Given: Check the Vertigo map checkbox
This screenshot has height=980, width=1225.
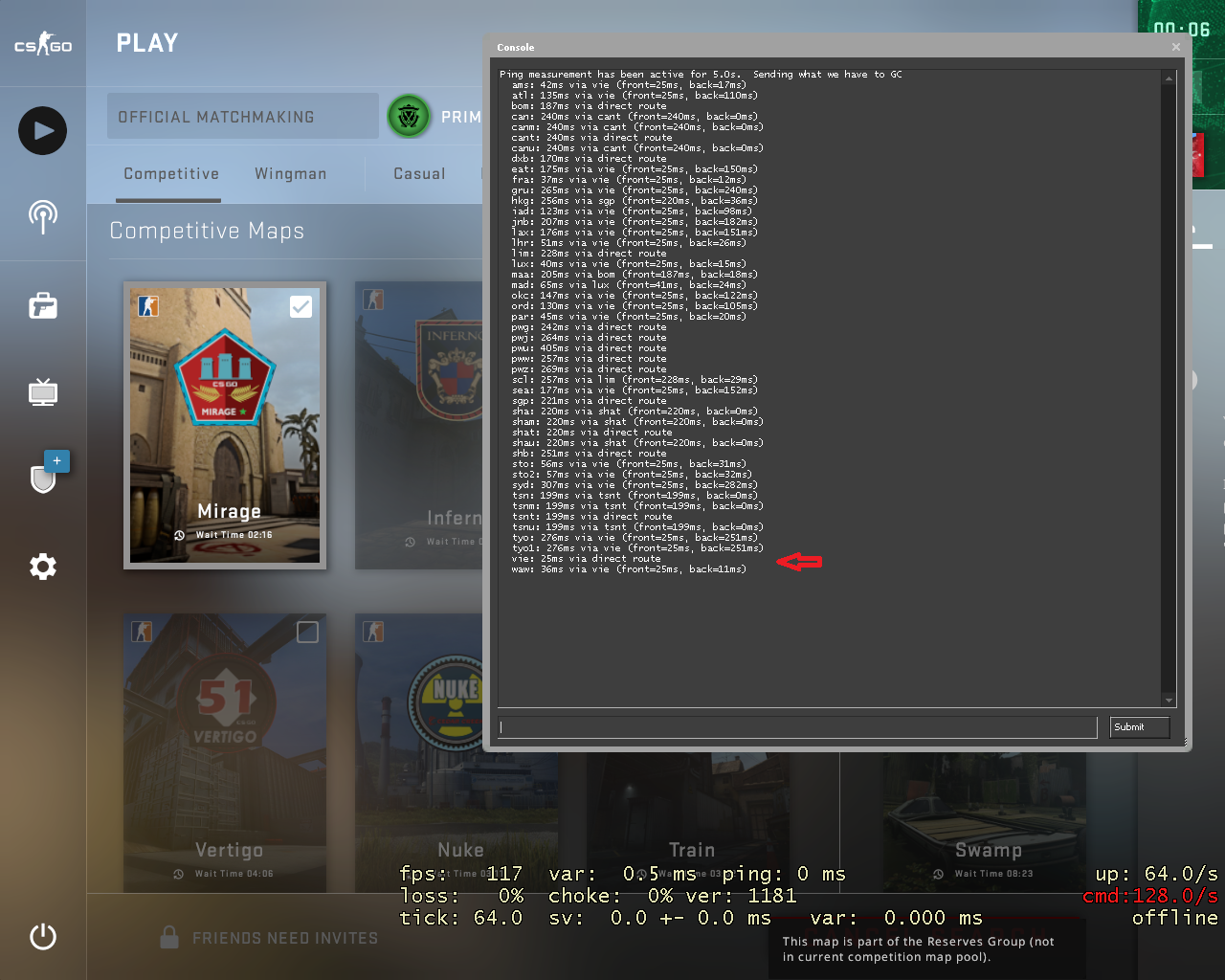Looking at the screenshot, I should point(307,632).
